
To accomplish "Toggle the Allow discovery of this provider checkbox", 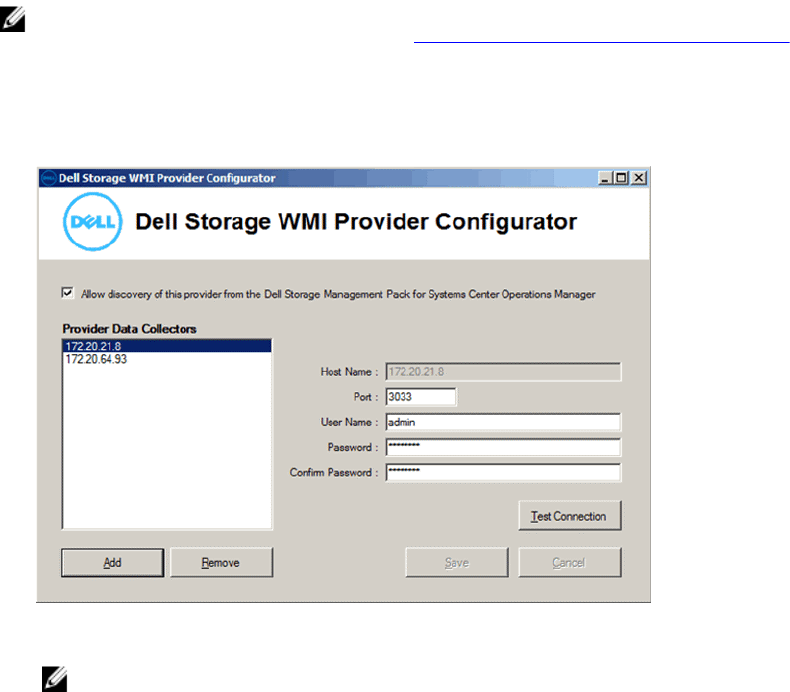I will tap(68, 293).
